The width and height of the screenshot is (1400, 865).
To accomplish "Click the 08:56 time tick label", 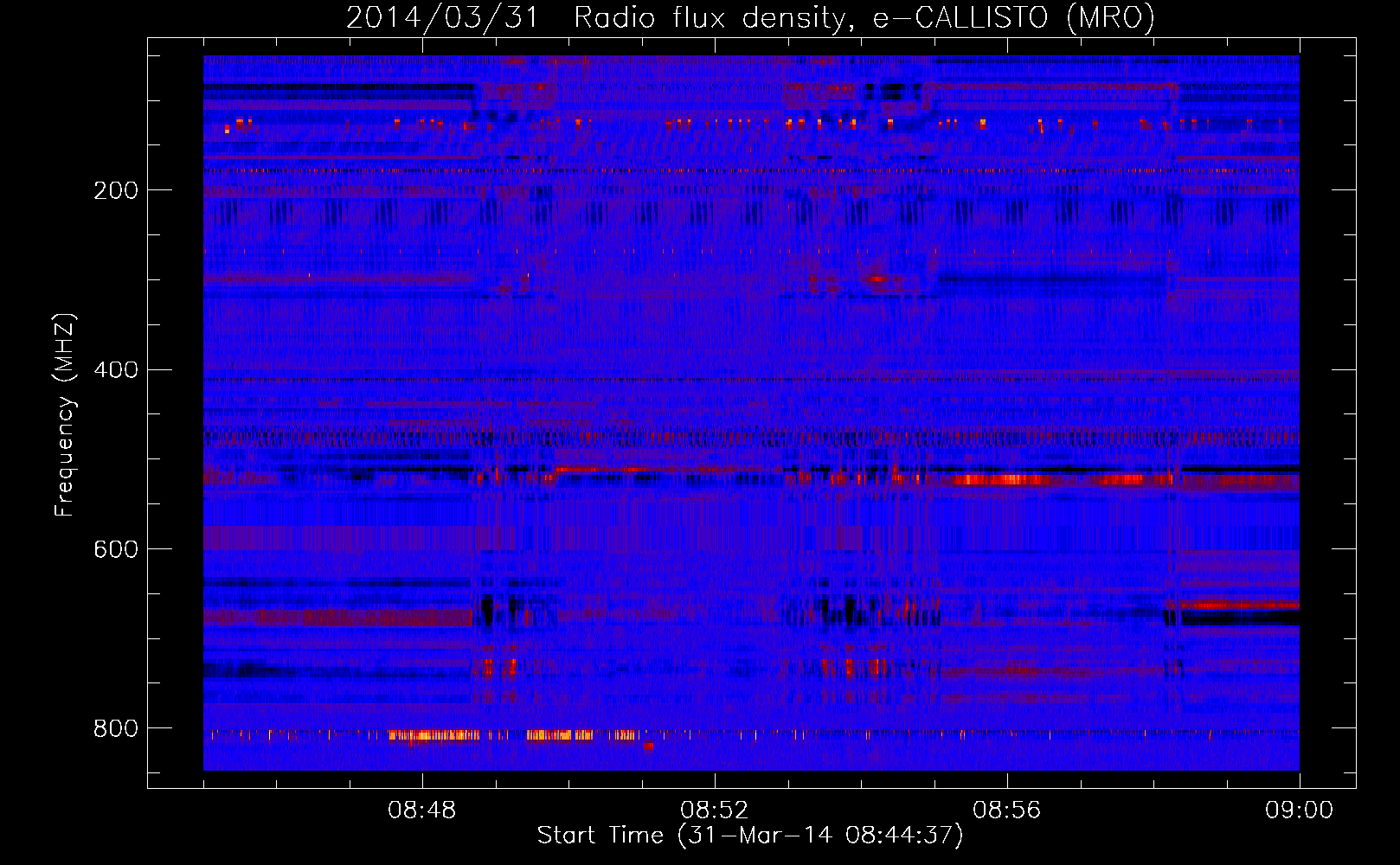I will pos(1007,811).
